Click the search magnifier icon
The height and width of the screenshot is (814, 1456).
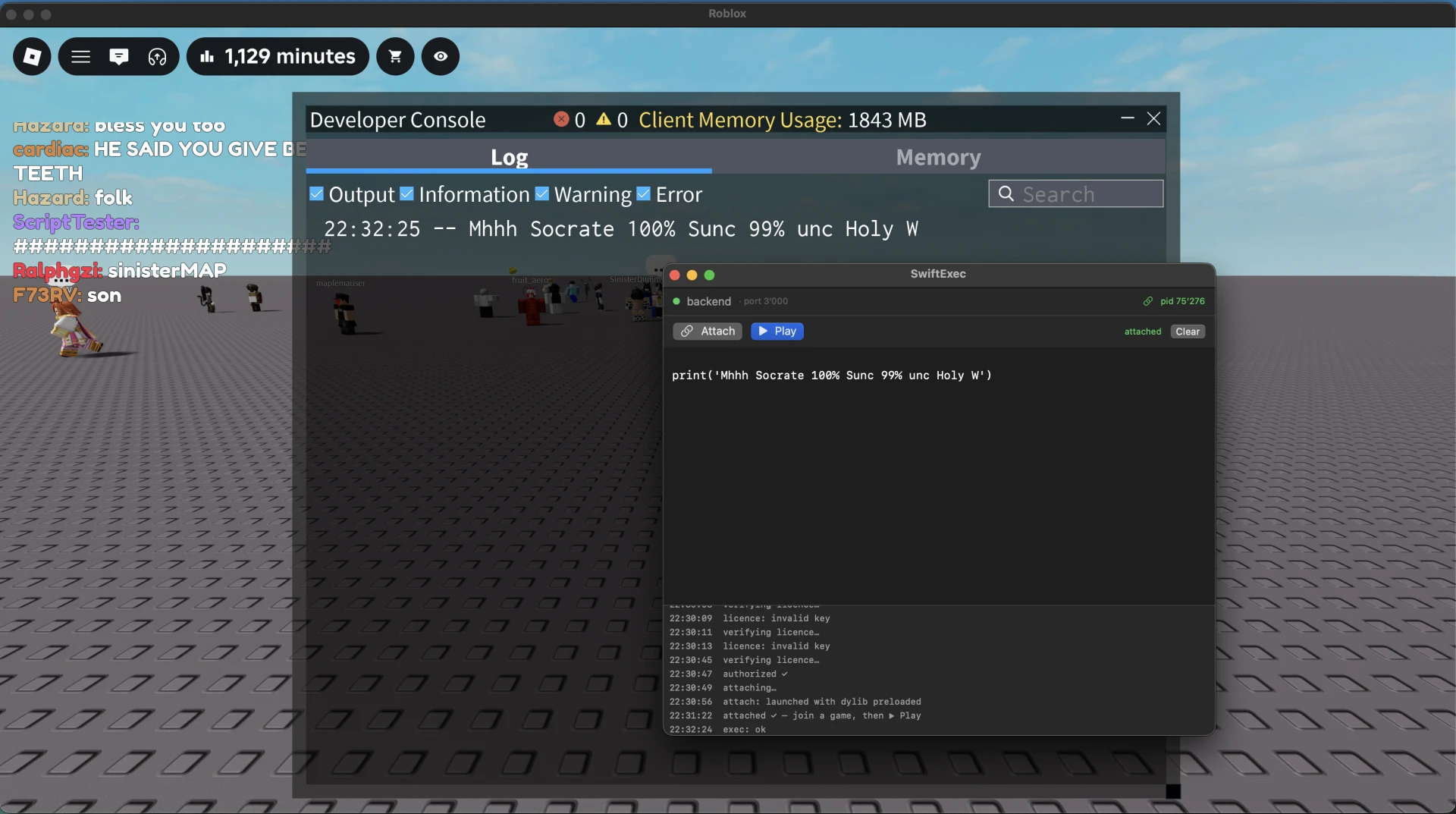pyautogui.click(x=1006, y=193)
